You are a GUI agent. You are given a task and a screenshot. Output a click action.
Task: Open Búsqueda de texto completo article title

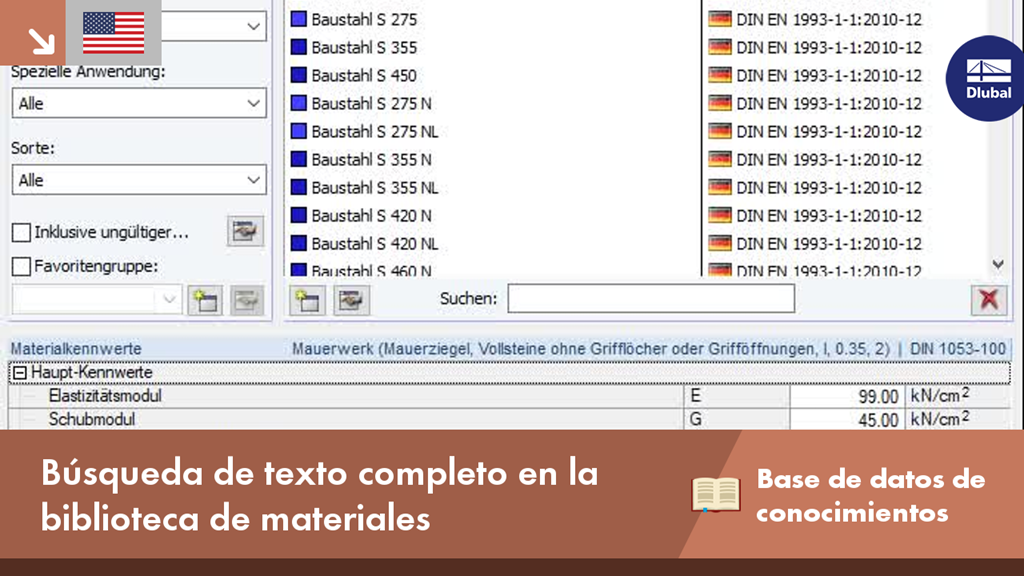pos(319,495)
